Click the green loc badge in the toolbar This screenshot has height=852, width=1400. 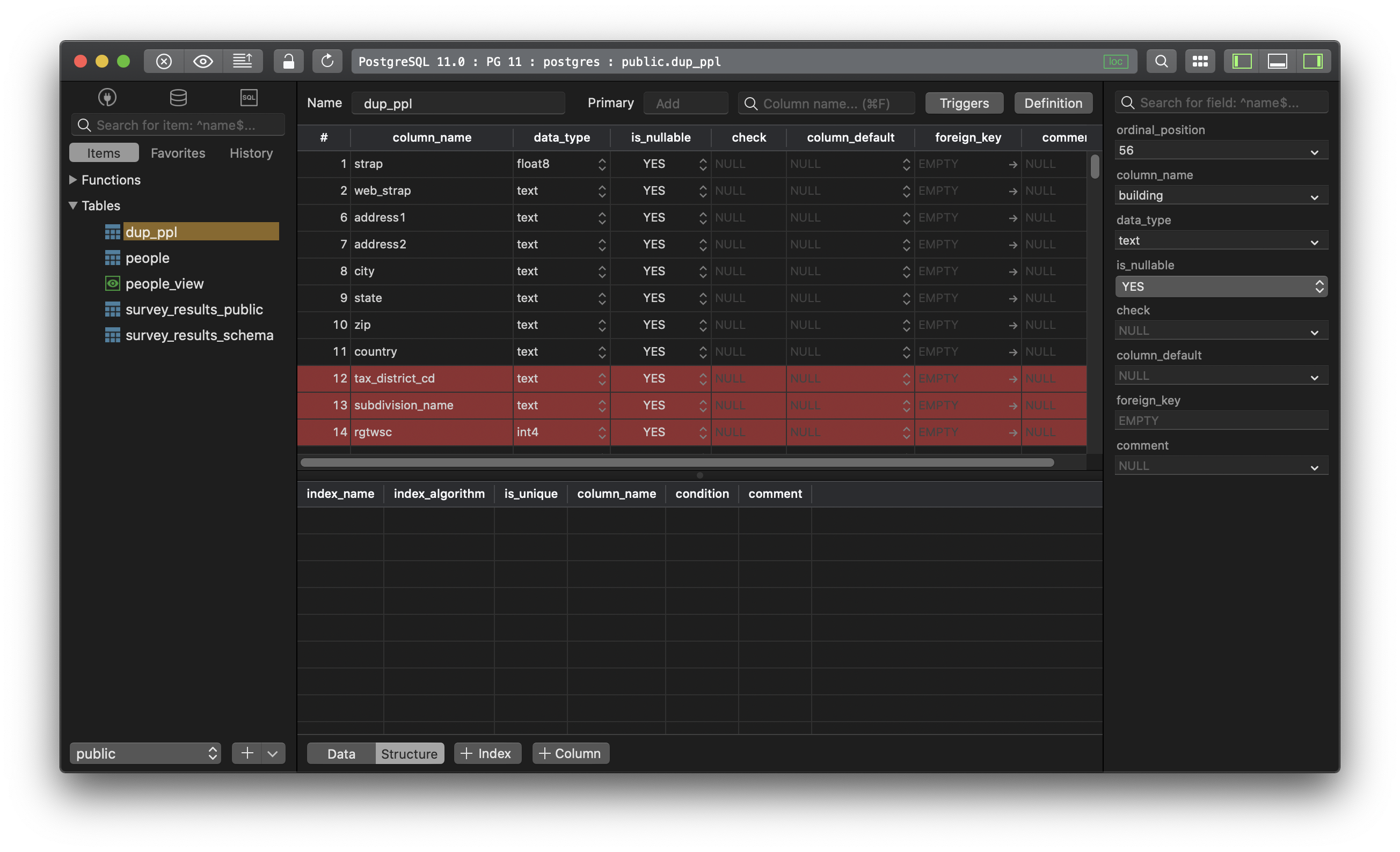point(1116,61)
